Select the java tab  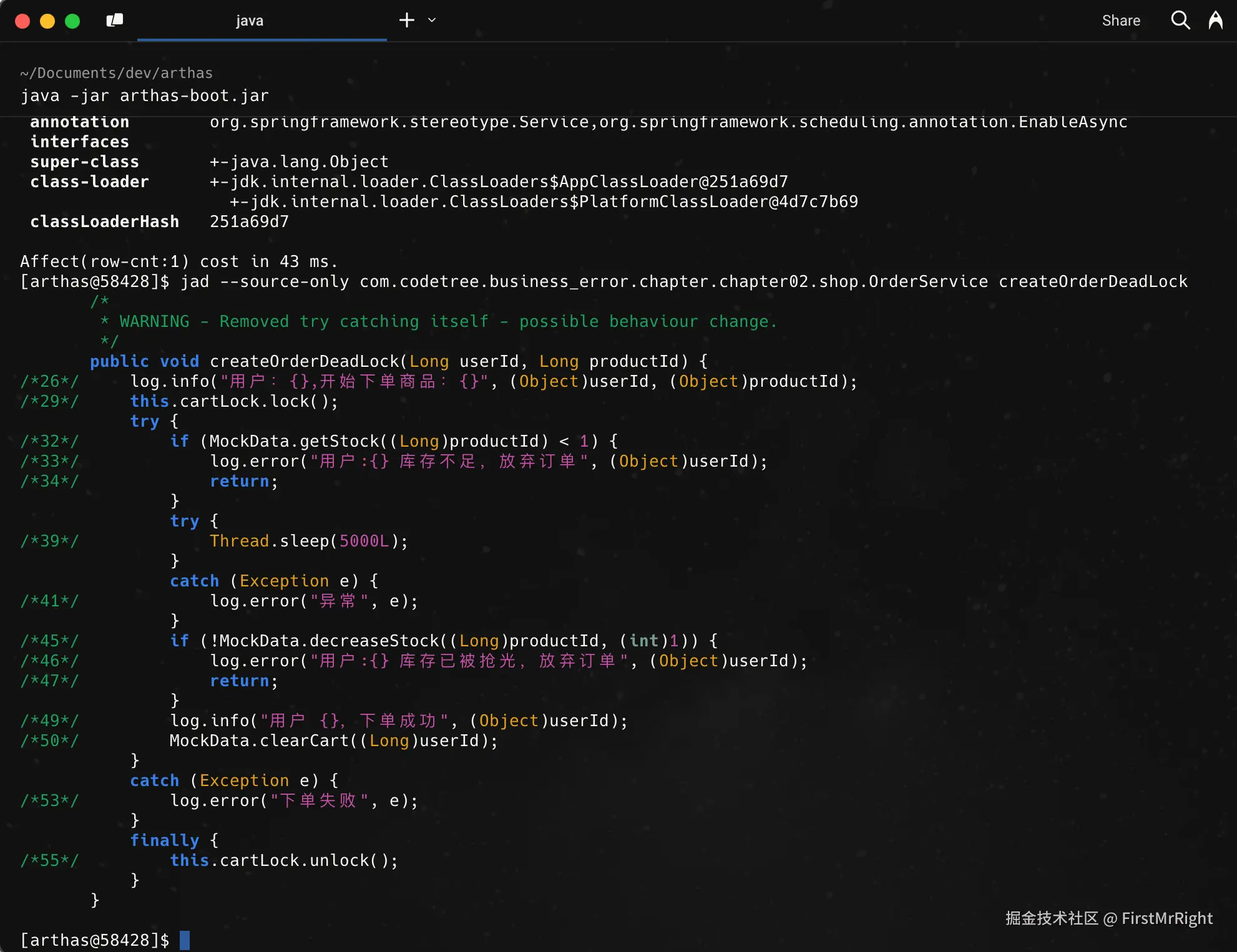[250, 21]
